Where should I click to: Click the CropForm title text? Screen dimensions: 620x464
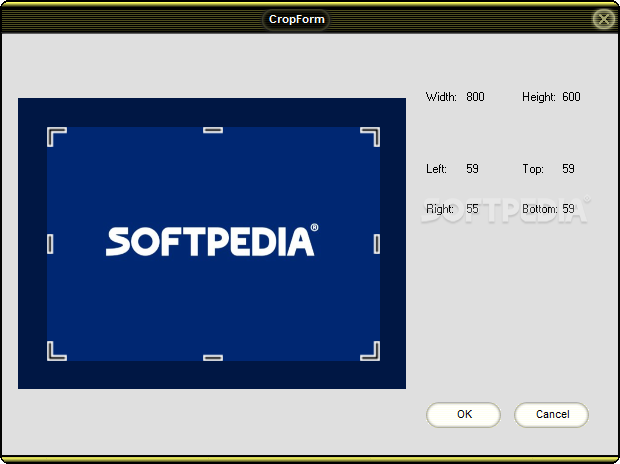297,19
